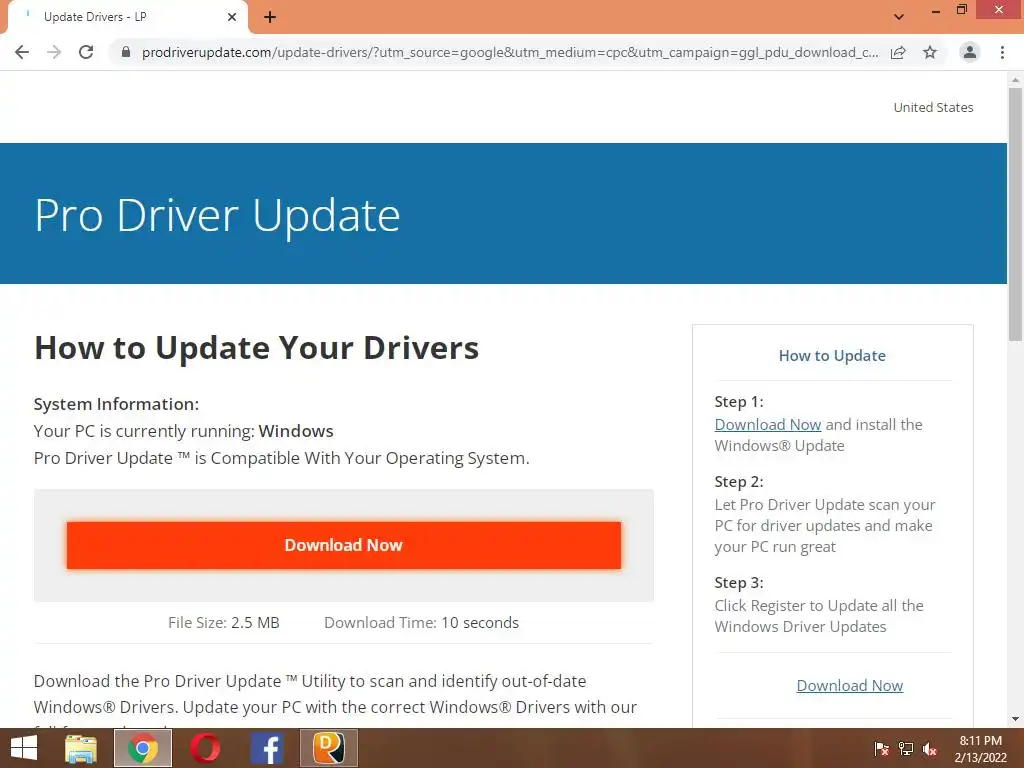The width and height of the screenshot is (1024, 768).
Task: Click the muted volume tray icon
Action: [930, 749]
